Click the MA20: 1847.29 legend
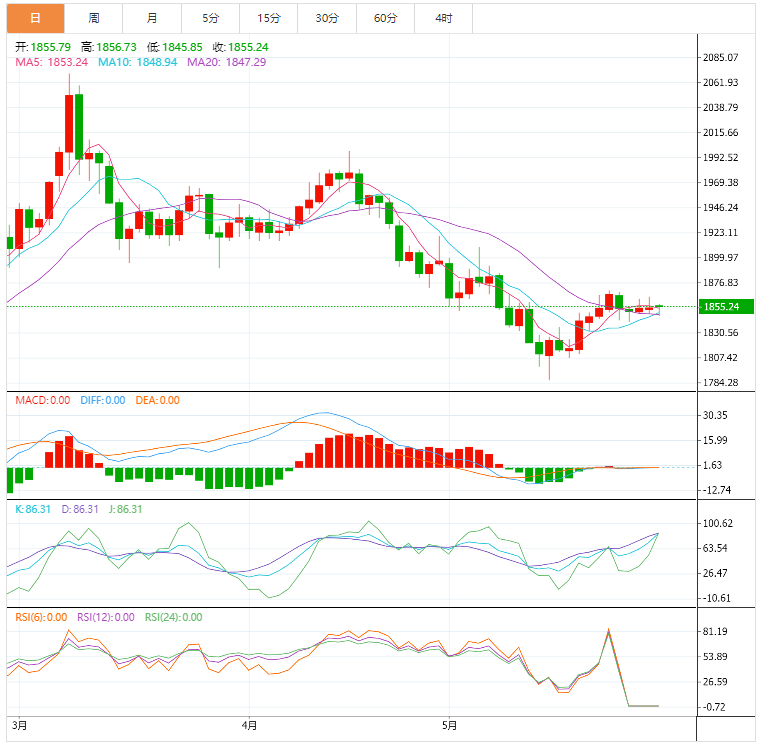 coord(226,62)
